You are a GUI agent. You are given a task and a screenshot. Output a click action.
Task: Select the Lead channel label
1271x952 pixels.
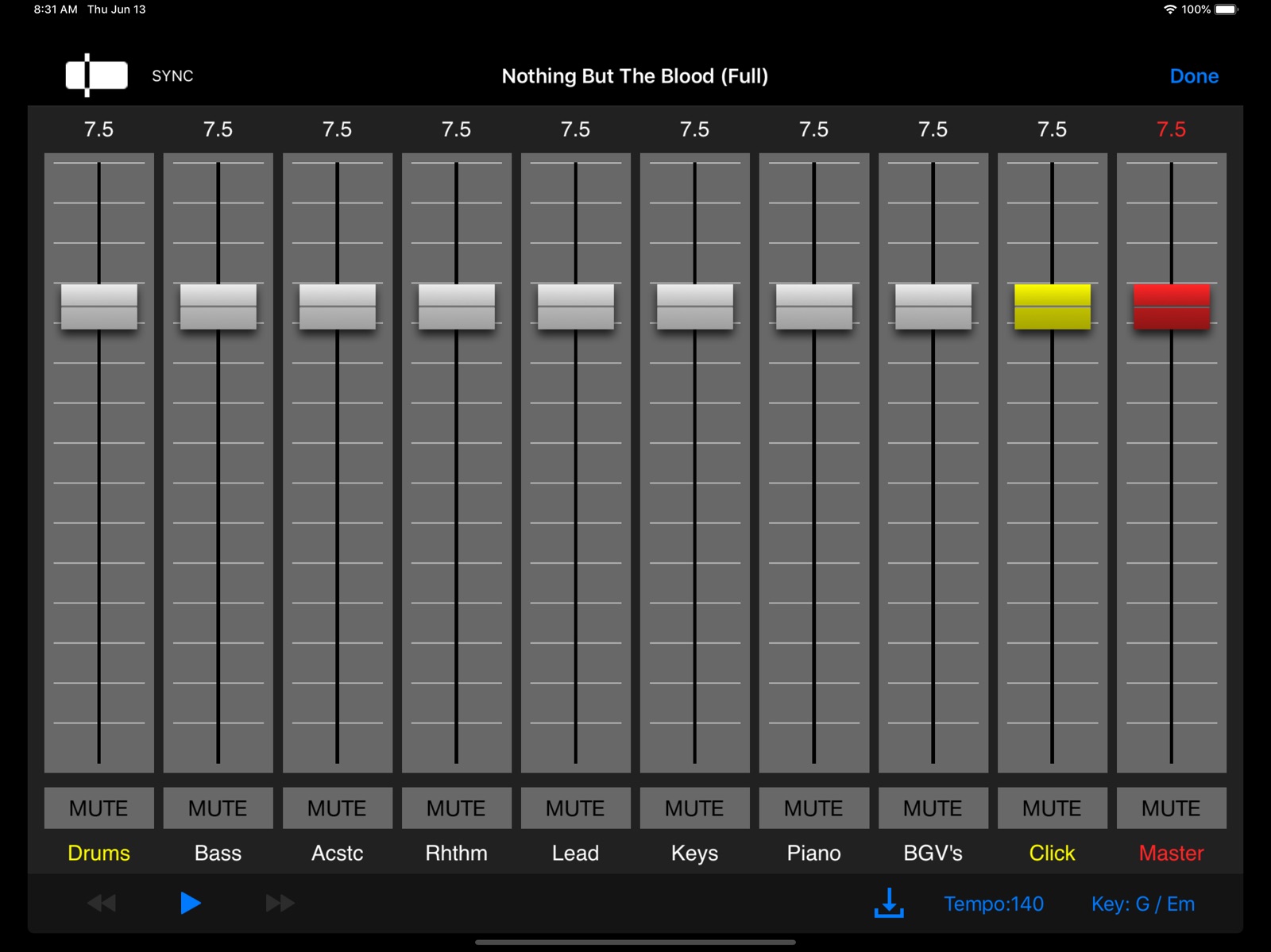[x=576, y=853]
